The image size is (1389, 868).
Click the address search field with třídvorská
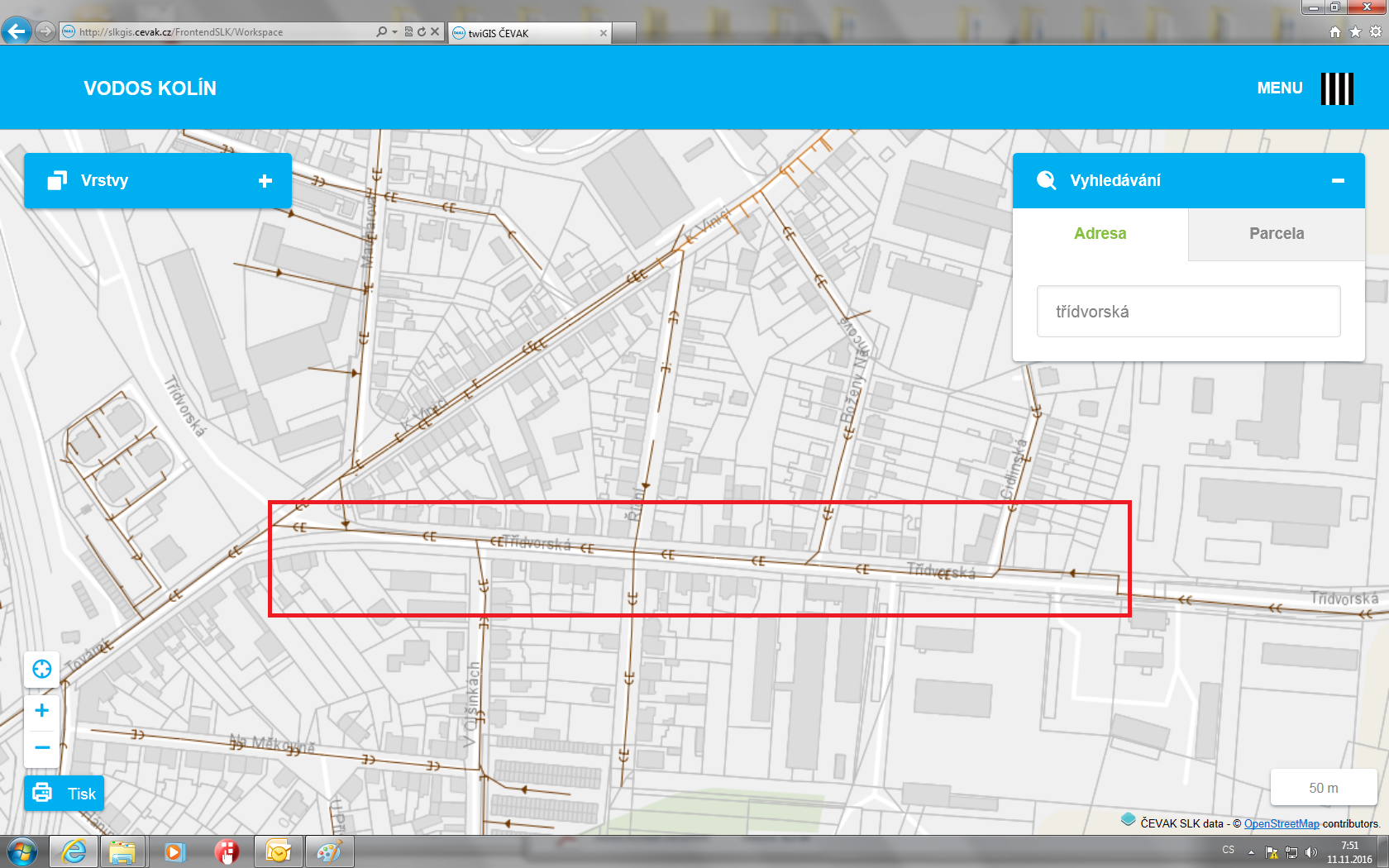(x=1188, y=312)
